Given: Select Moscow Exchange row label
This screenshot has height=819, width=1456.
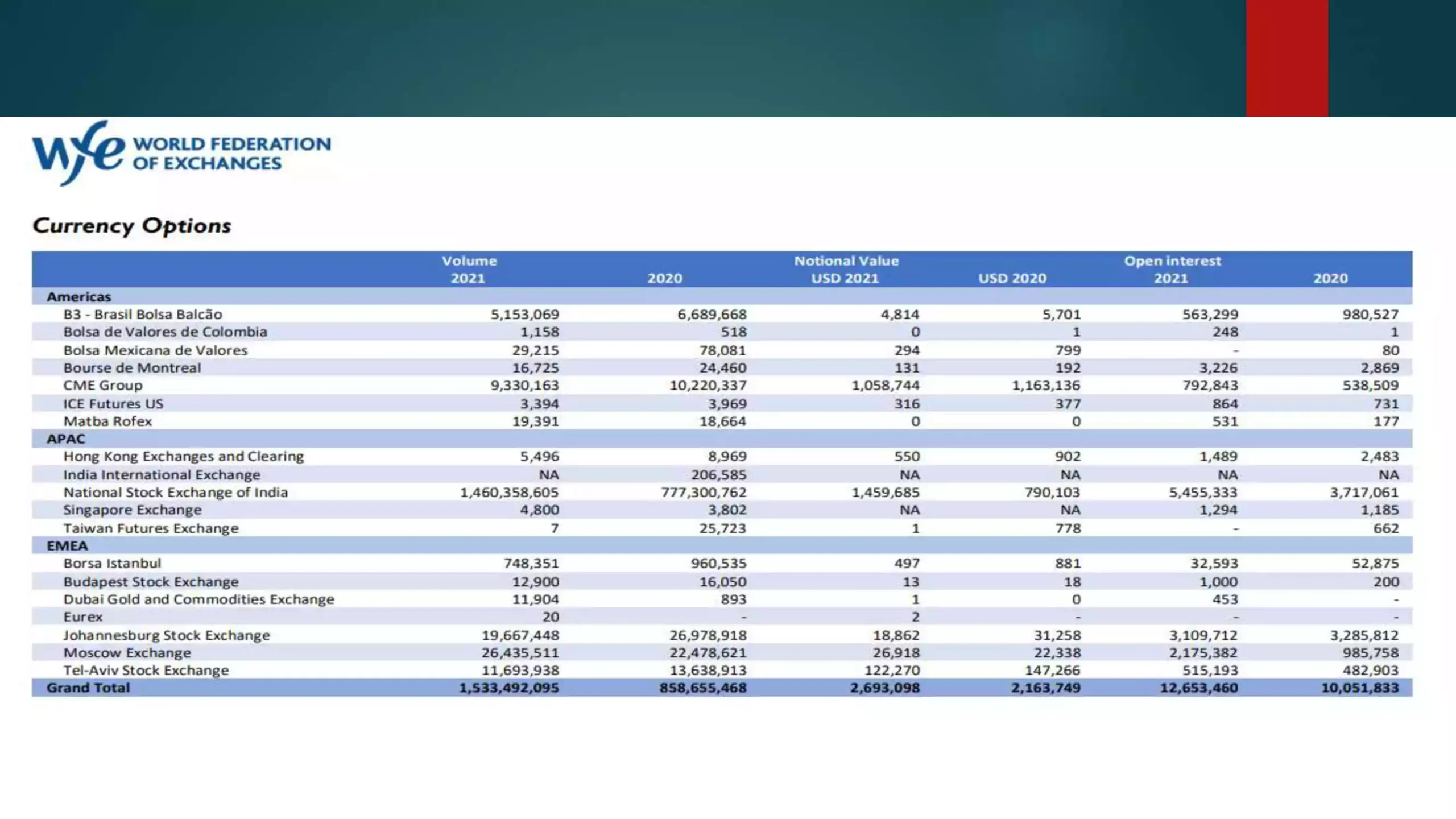Looking at the screenshot, I should (127, 653).
